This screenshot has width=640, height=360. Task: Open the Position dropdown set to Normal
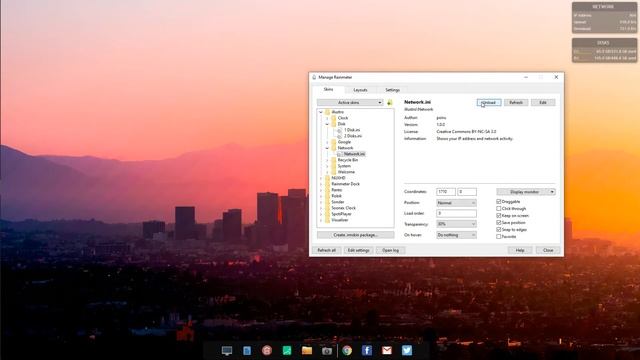[x=456, y=203]
